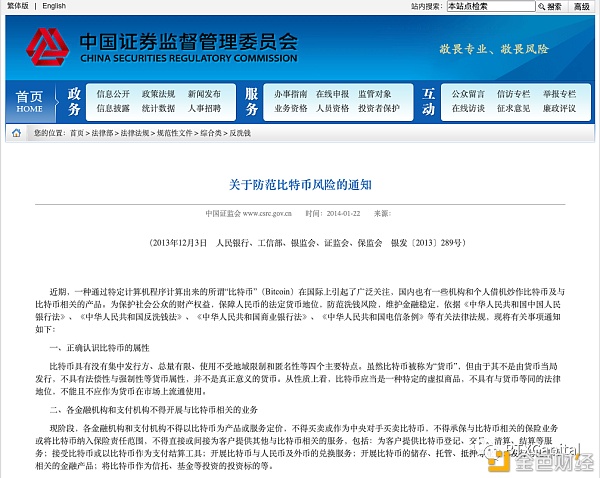Image resolution: width=600 pixels, height=478 pixels.
Task: Click breadcrumb link 法律法规
Action: pos(135,133)
